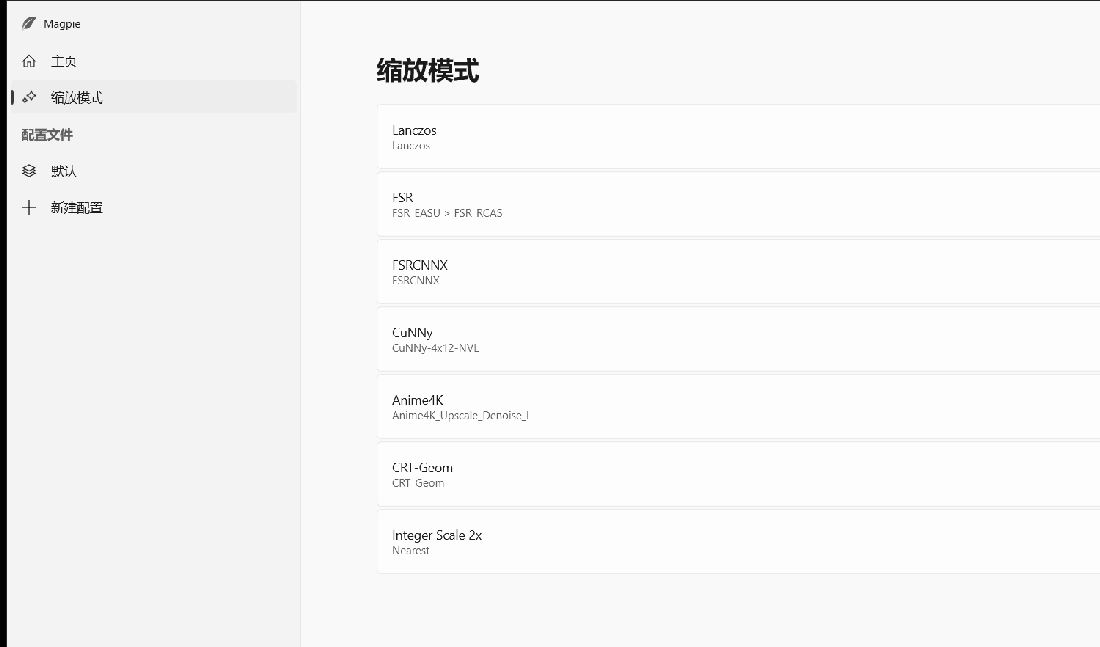Expand the Lanczos scaling mode card
This screenshot has width=1100, height=647.
738,137
